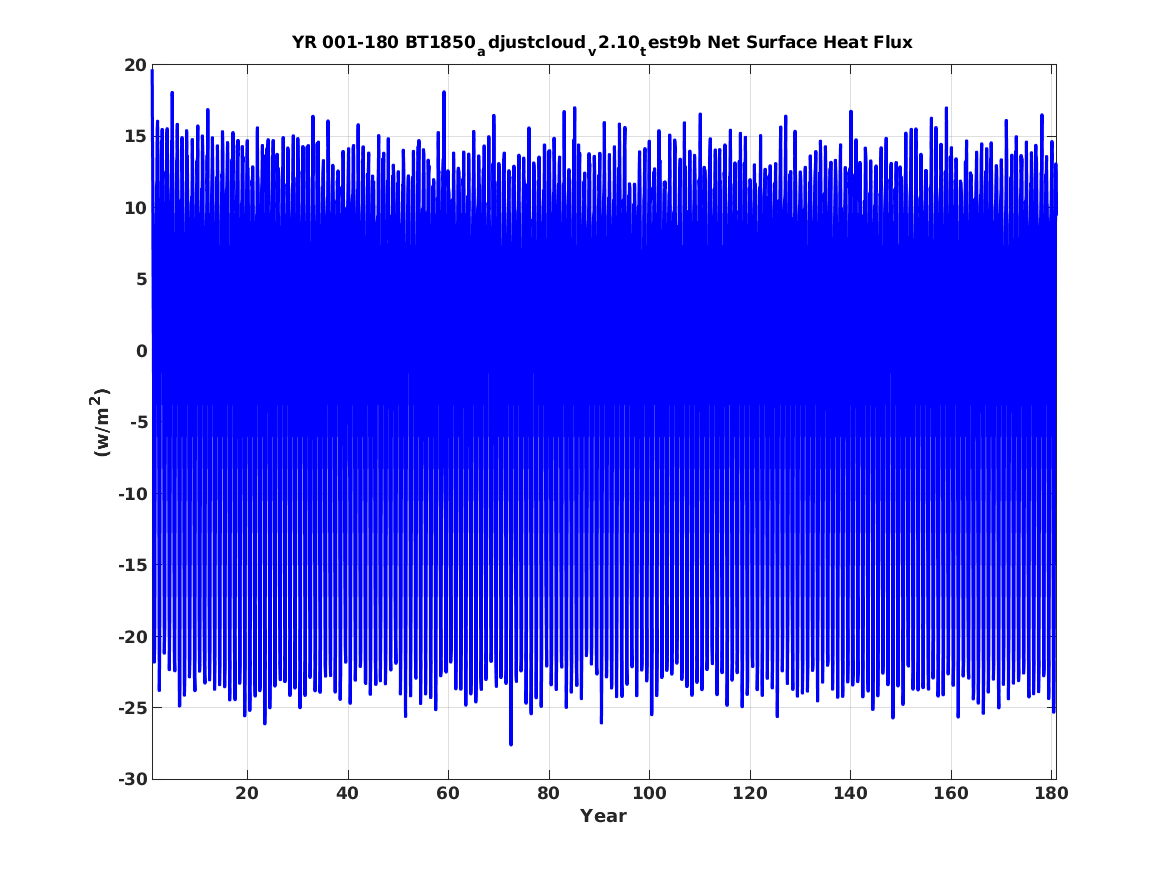Click x-axis tick label '100'
This screenshot has height=875, width=1167.
click(649, 794)
